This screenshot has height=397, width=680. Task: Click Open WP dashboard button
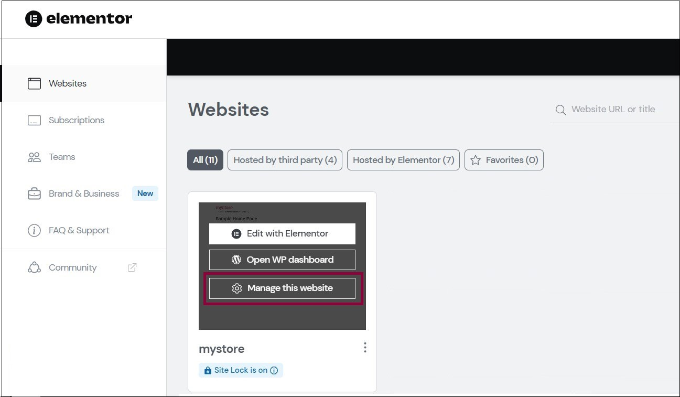tap(282, 260)
